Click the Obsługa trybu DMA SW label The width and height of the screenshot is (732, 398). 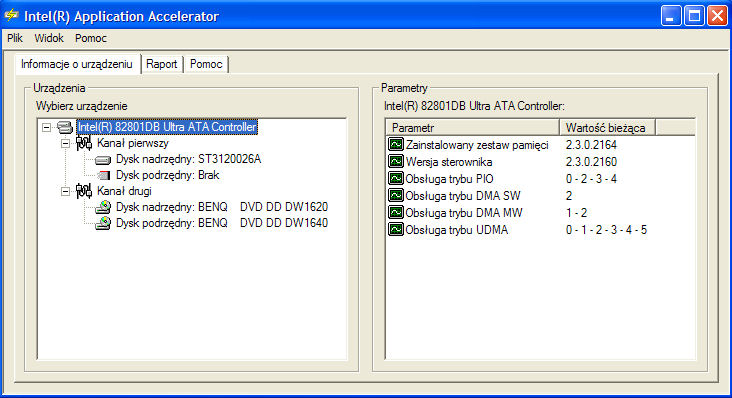coord(463,196)
